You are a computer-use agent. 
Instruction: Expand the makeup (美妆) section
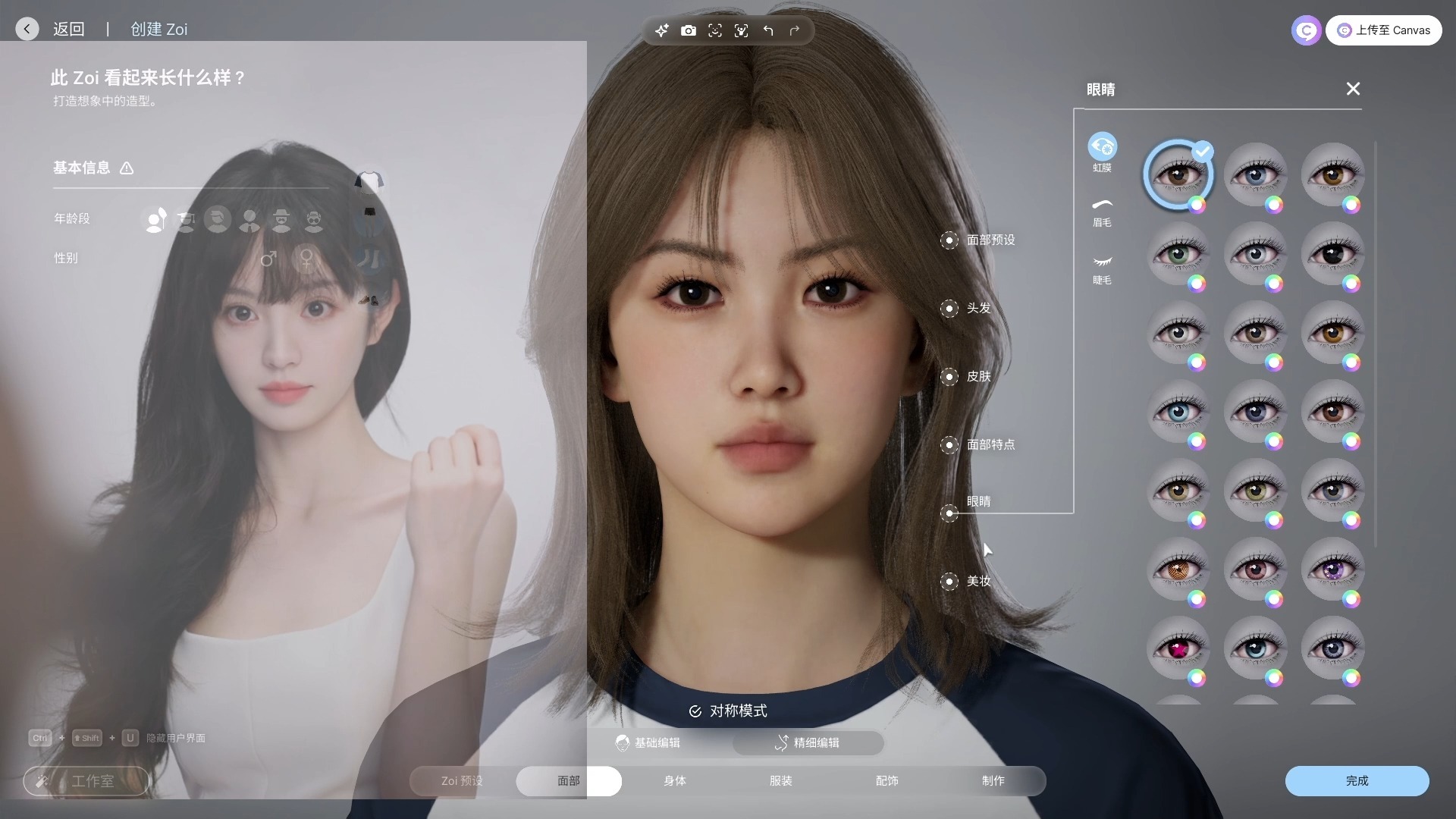[x=949, y=582]
